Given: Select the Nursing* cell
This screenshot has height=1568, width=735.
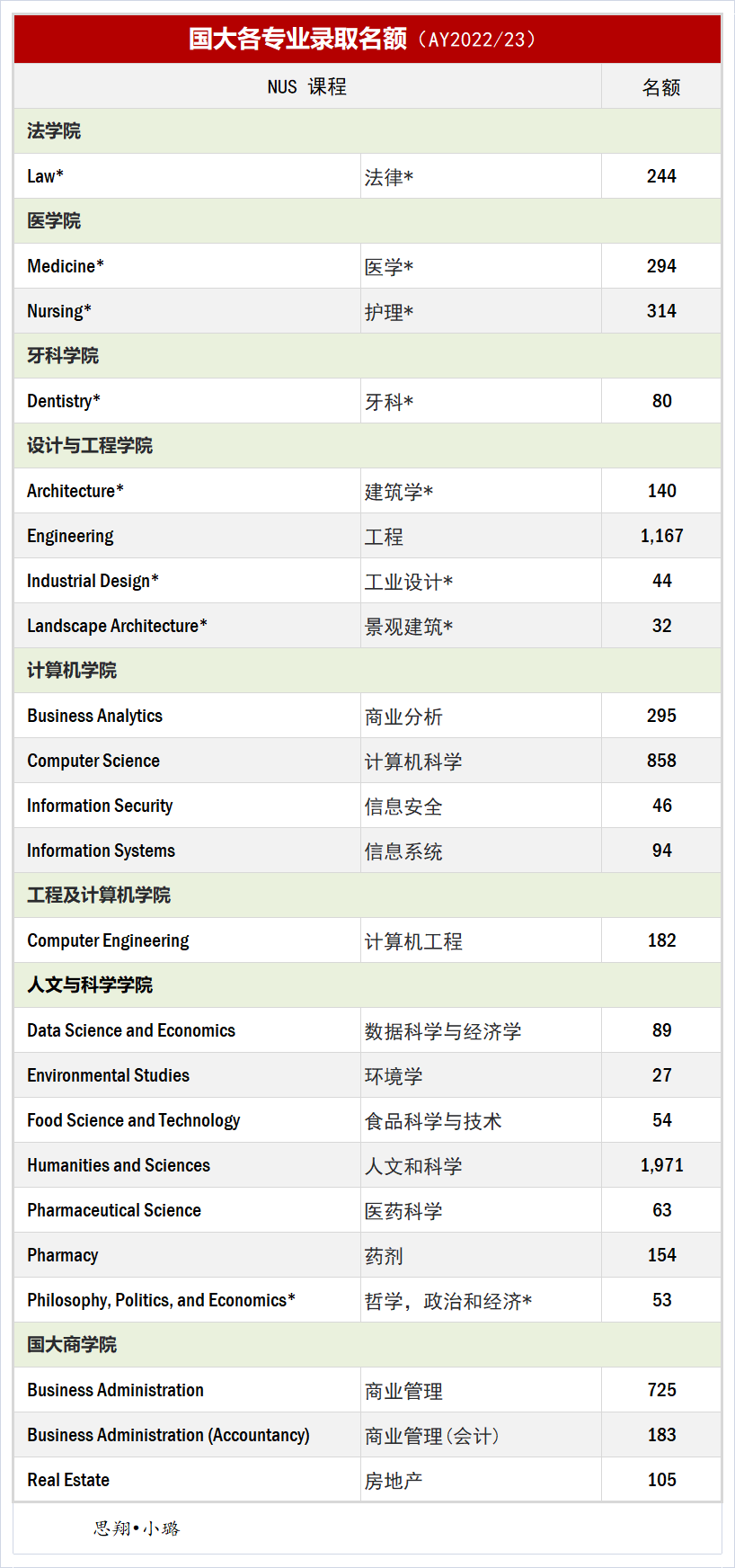Looking at the screenshot, I should pyautogui.click(x=187, y=311).
